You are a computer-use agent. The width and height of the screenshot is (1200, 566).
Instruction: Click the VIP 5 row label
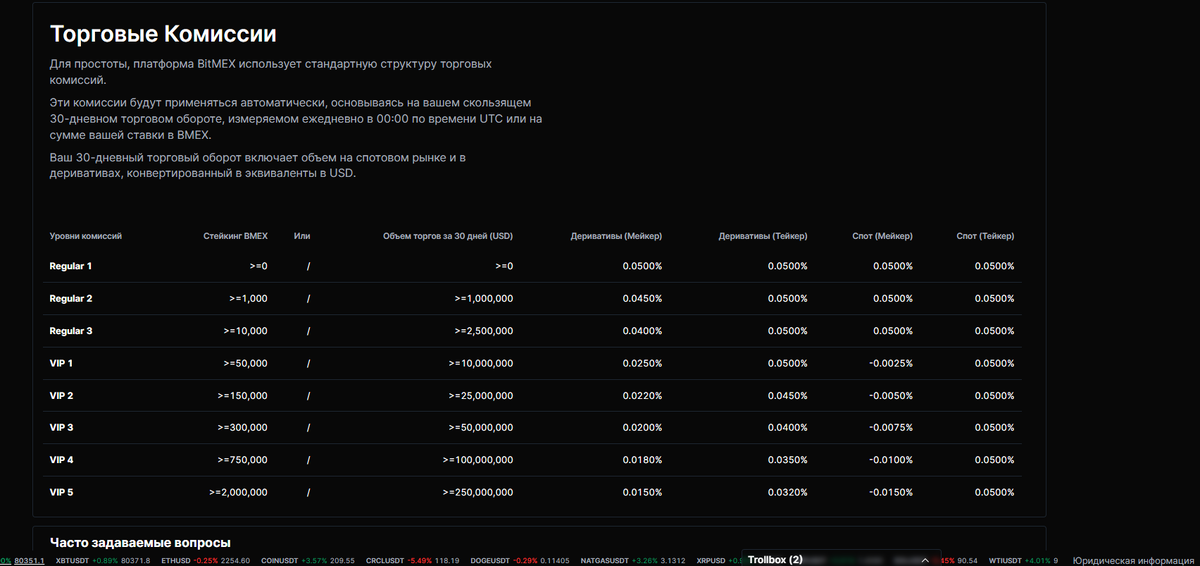point(62,492)
